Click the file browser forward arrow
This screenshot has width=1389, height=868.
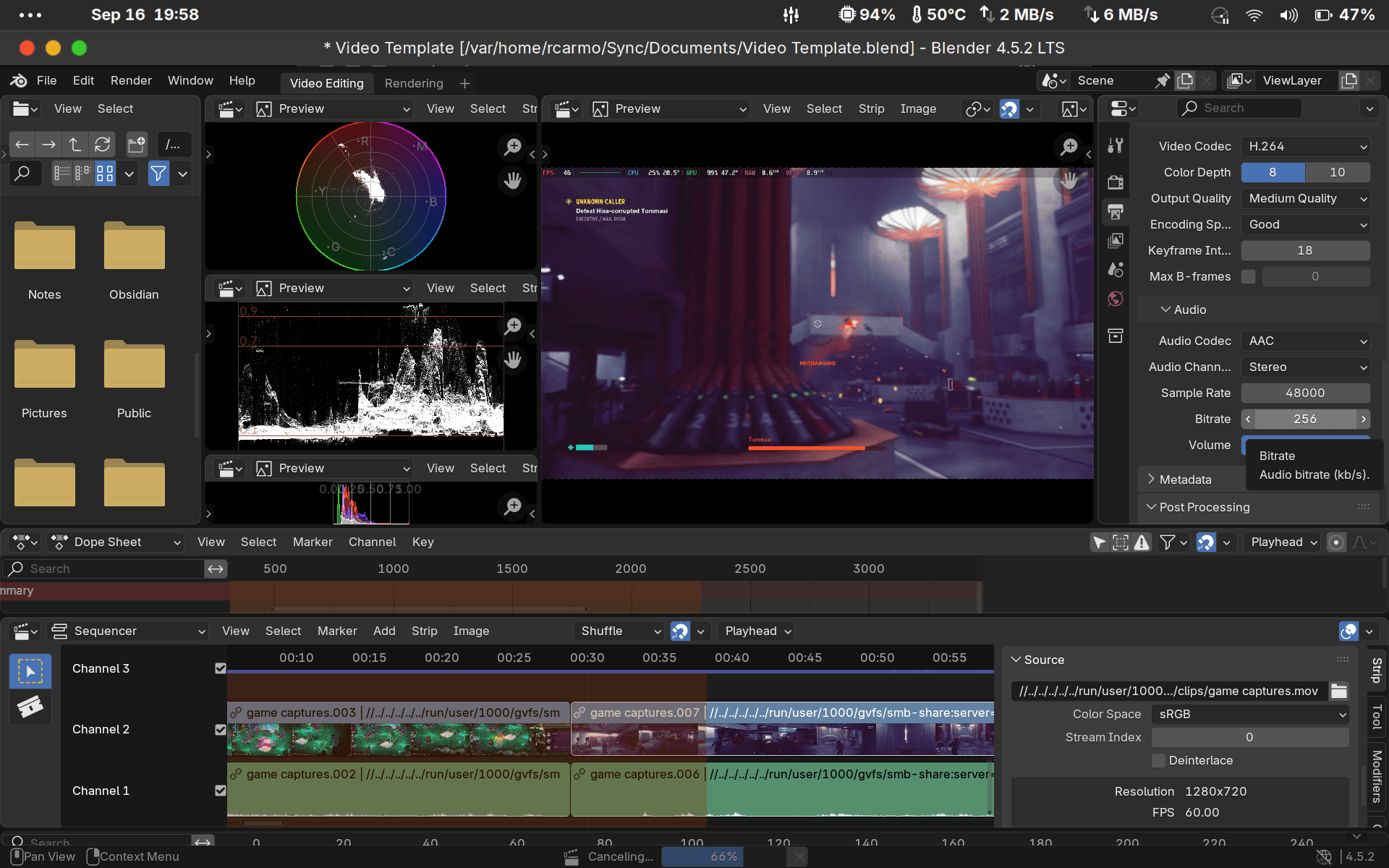click(48, 145)
